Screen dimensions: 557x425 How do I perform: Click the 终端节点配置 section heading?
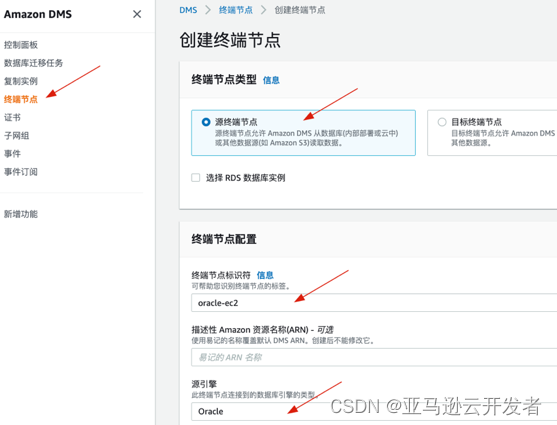tap(224, 239)
